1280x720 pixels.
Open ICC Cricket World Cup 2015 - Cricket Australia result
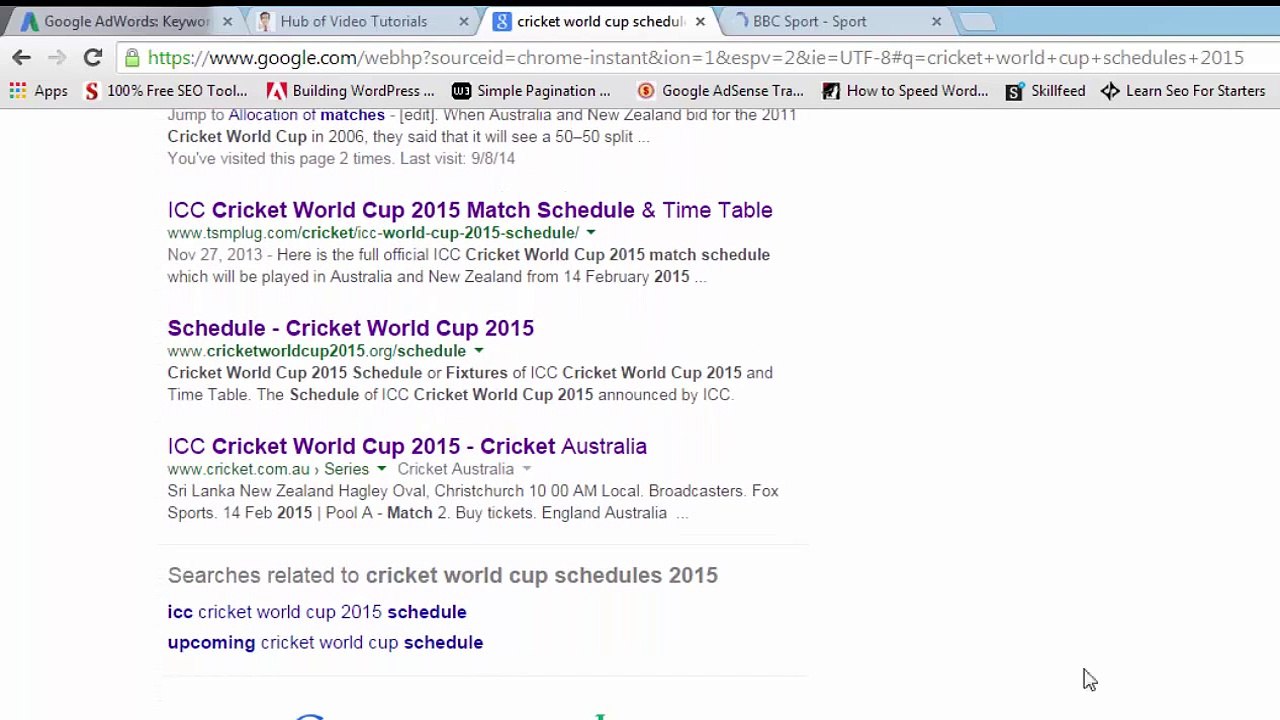click(x=407, y=446)
